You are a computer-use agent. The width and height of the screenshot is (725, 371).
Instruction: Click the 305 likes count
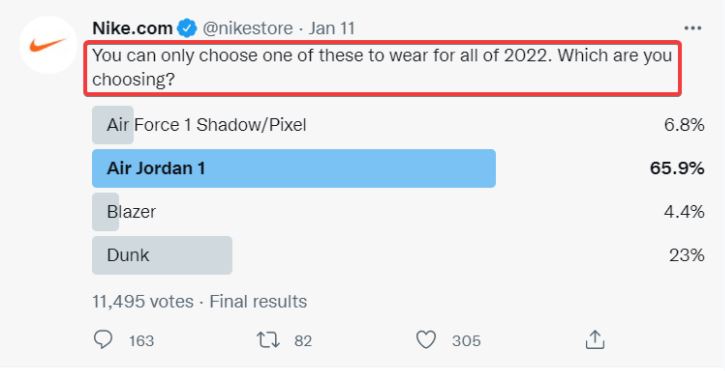click(466, 341)
